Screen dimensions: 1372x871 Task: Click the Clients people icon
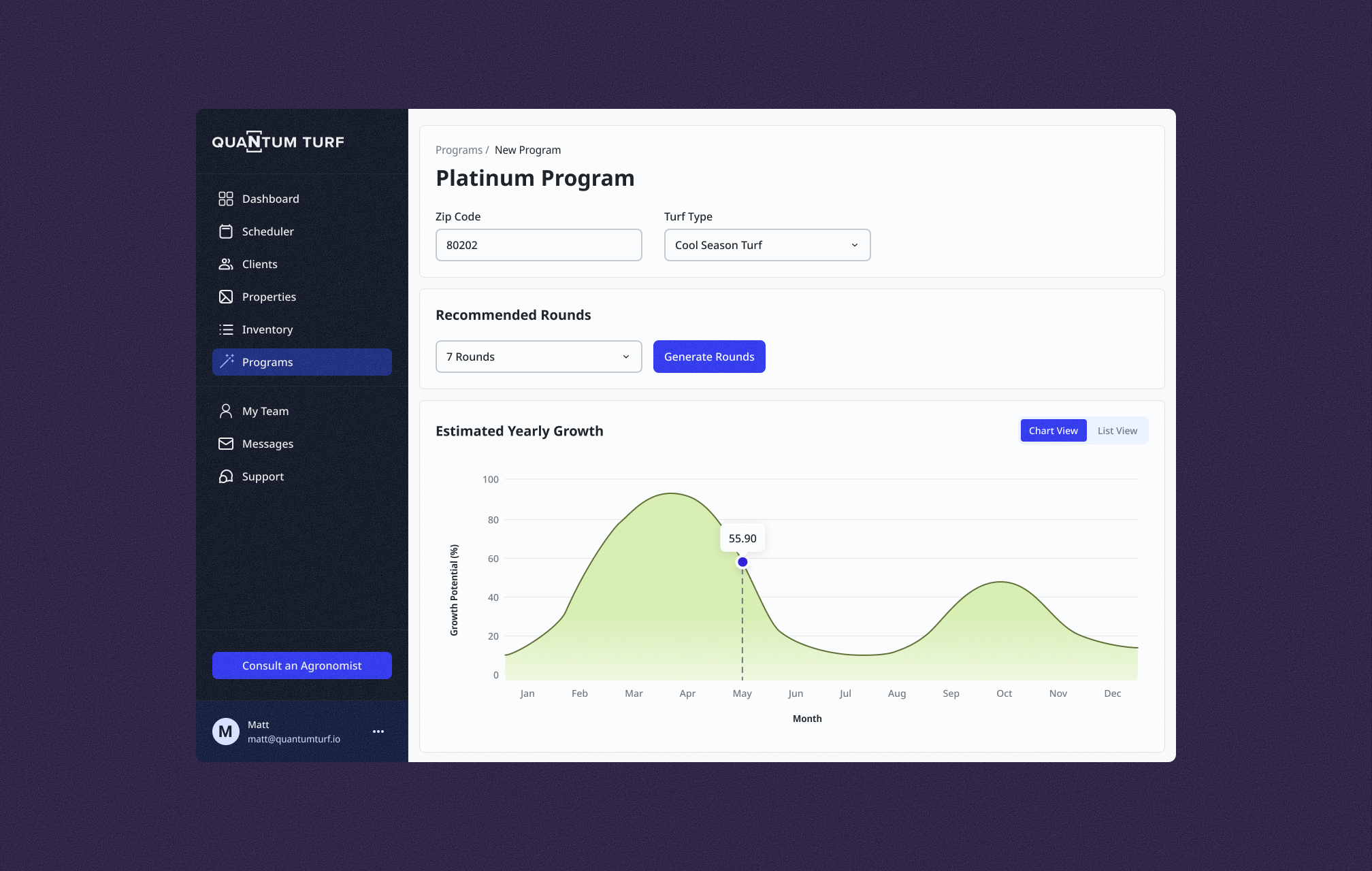click(226, 264)
